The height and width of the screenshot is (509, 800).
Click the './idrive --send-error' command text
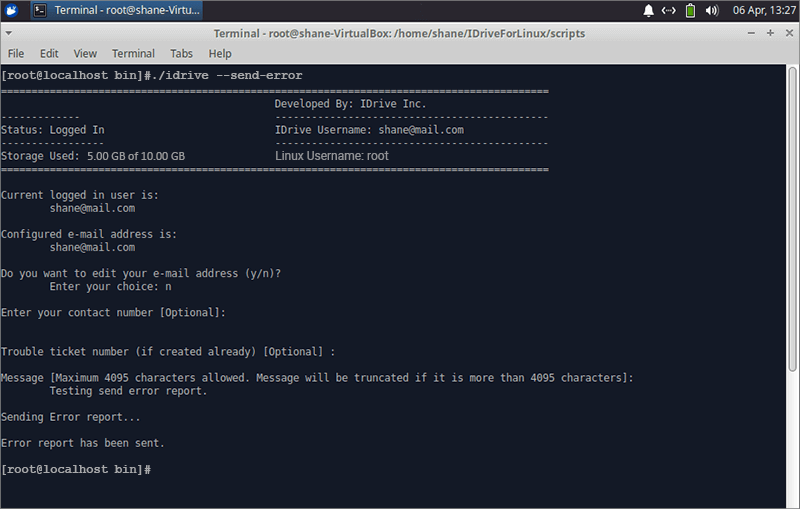pyautogui.click(x=230, y=75)
